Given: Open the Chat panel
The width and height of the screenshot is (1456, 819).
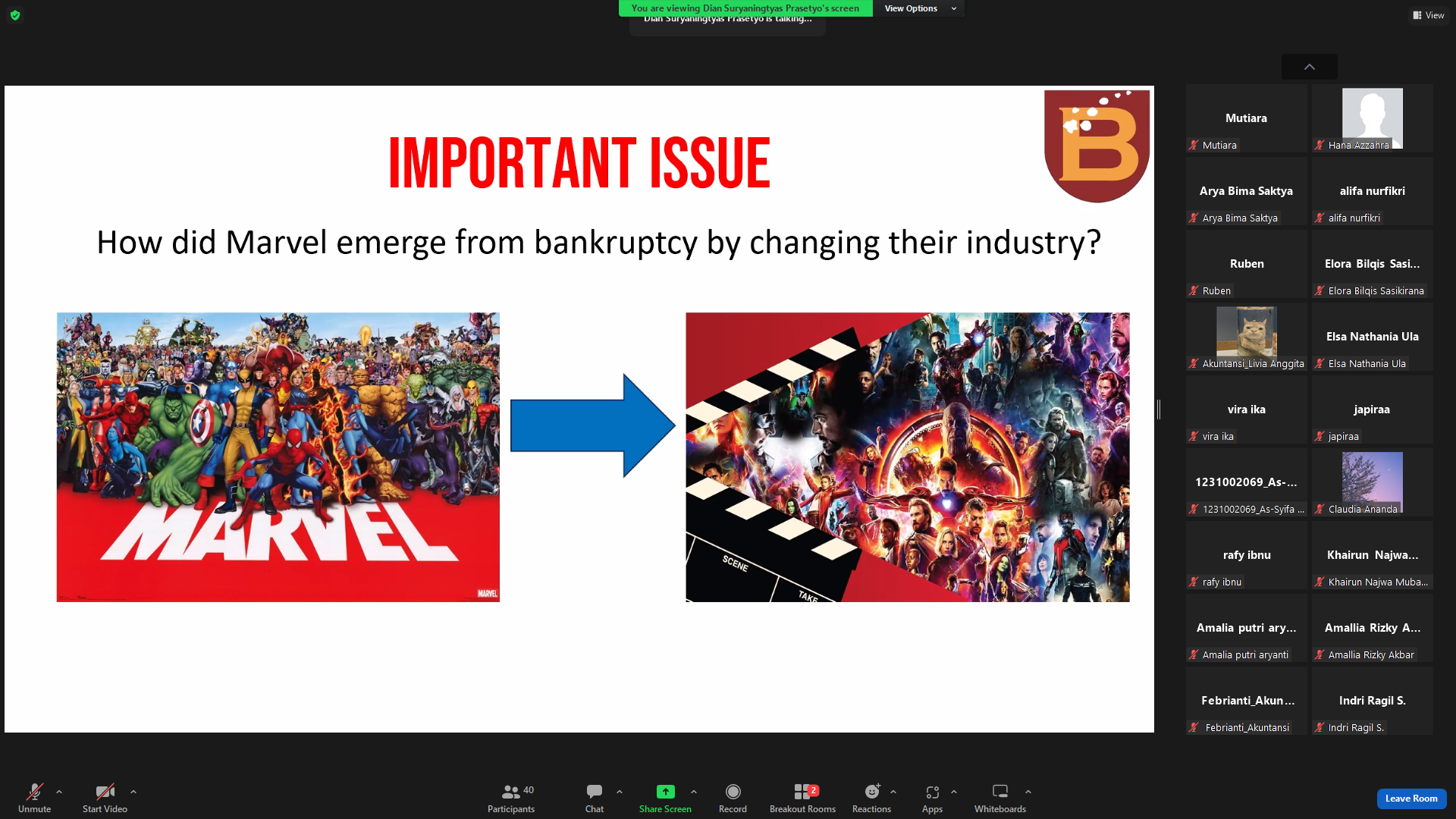Looking at the screenshot, I should pos(595,798).
